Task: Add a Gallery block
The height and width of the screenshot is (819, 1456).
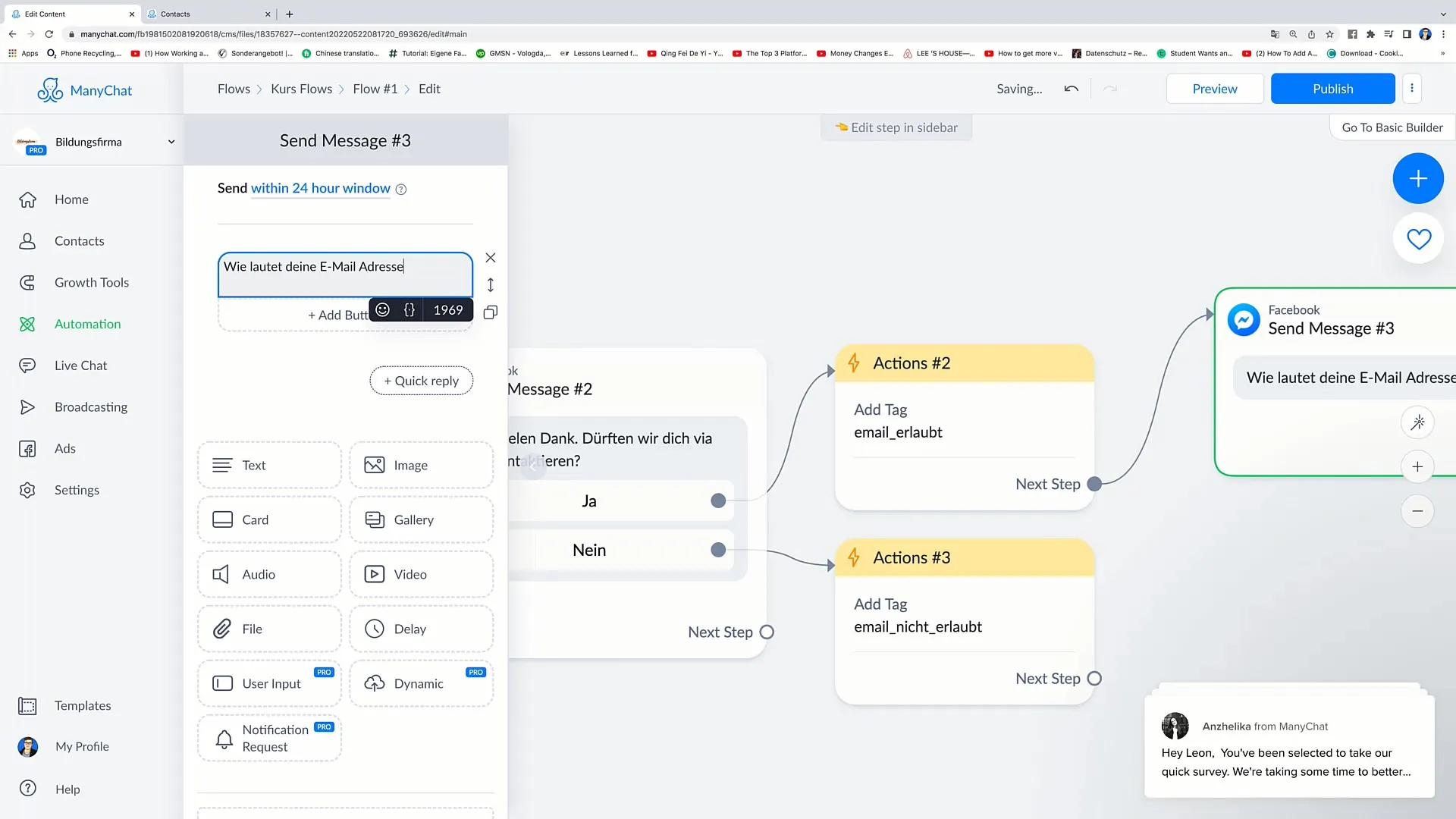Action: coord(421,520)
